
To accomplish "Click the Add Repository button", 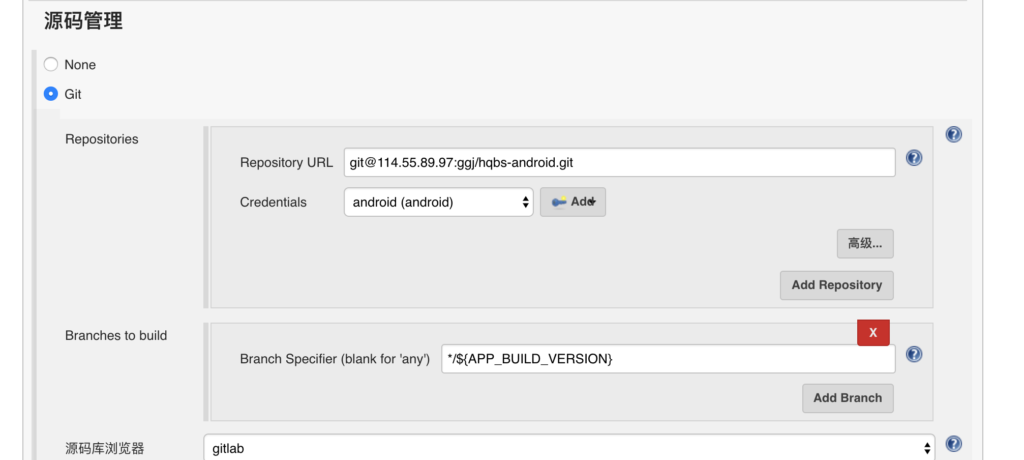I will pos(837,286).
